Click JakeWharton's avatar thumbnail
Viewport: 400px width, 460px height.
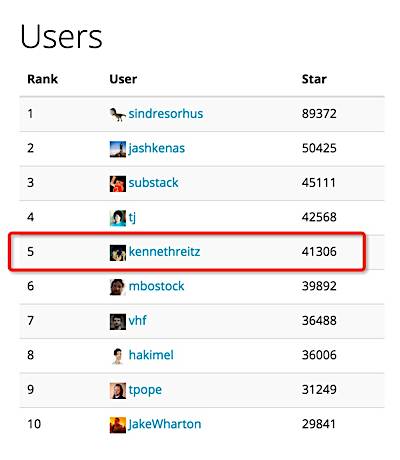[x=118, y=425]
